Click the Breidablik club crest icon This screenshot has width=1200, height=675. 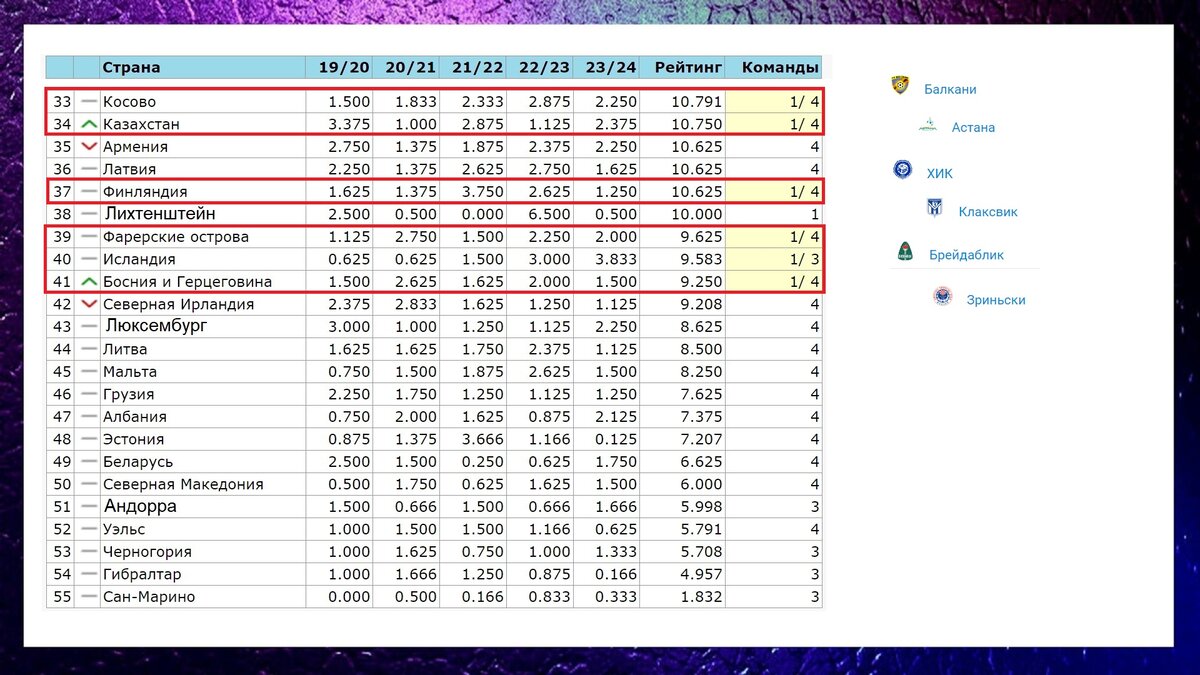tap(904, 252)
